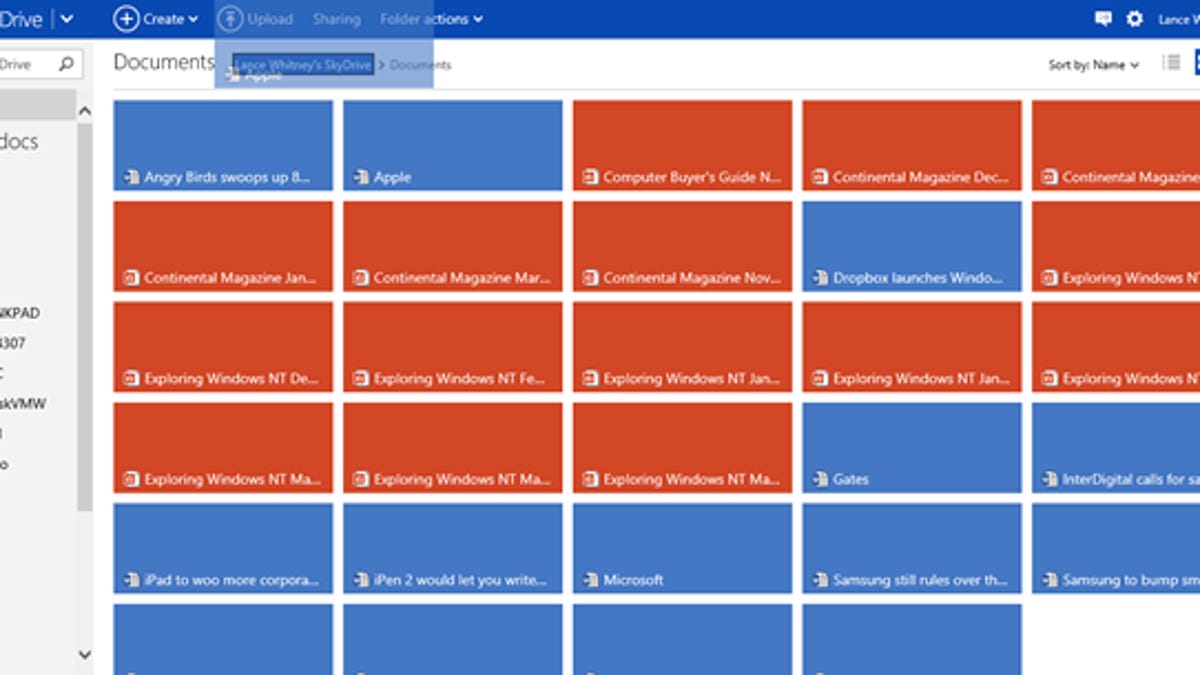
Task: Click the messaging icon in the header
Action: click(x=1103, y=17)
